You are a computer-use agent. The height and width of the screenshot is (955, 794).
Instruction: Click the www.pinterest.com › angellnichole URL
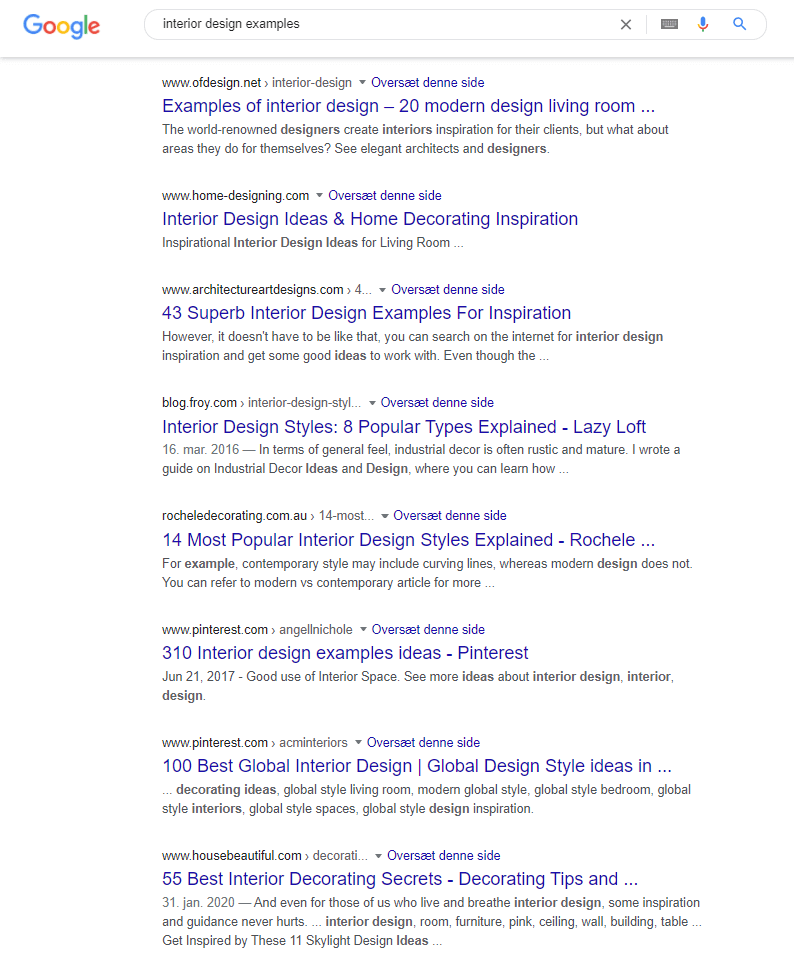[x=257, y=629]
